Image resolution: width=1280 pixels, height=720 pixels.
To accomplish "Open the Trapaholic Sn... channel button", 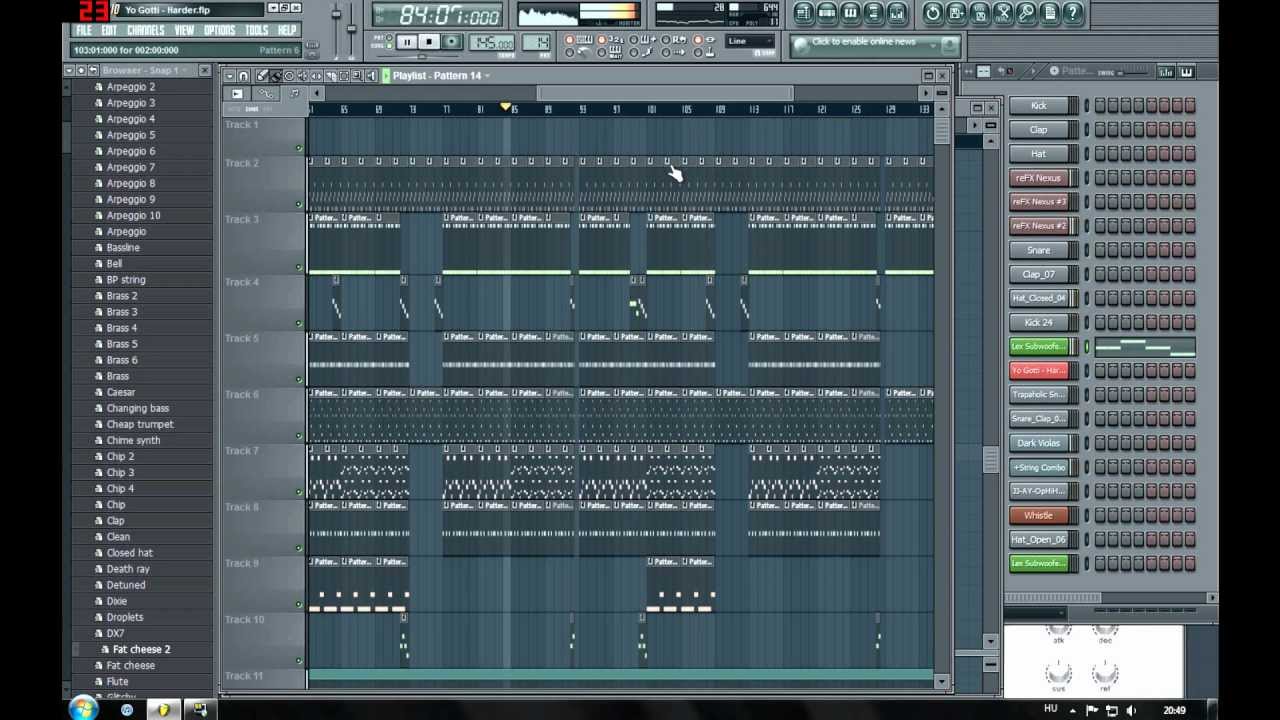I will [x=1038, y=395].
